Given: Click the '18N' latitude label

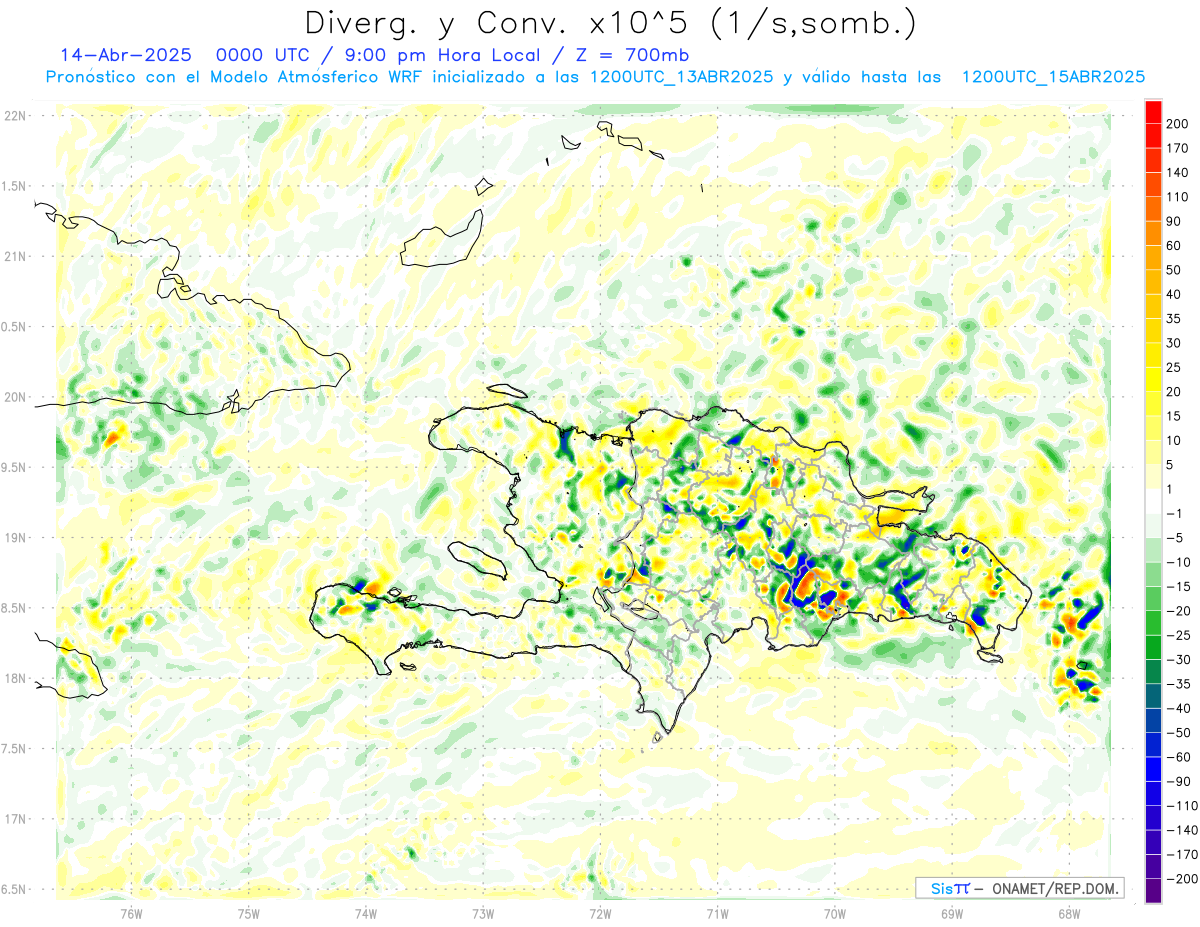Looking at the screenshot, I should point(15,679).
